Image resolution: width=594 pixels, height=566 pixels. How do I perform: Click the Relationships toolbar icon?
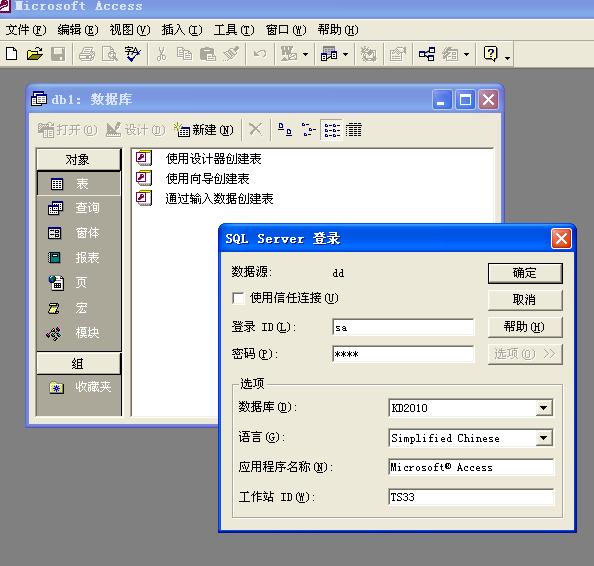click(x=427, y=54)
